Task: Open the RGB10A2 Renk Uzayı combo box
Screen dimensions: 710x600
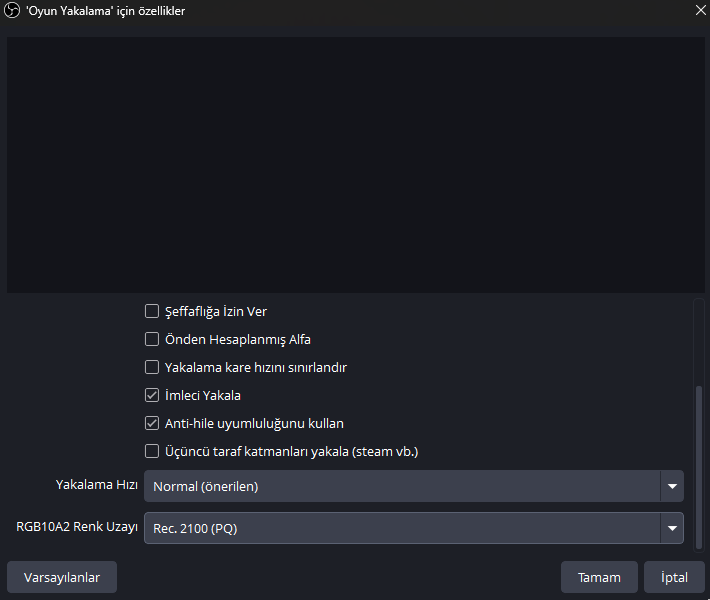Action: [400, 527]
